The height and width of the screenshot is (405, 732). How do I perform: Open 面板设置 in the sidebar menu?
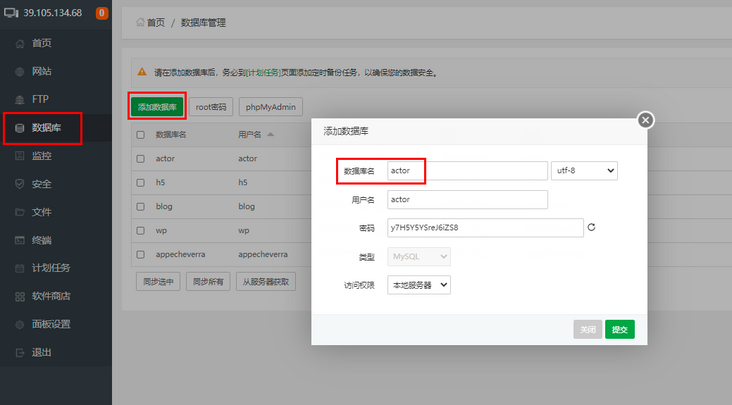[51, 324]
